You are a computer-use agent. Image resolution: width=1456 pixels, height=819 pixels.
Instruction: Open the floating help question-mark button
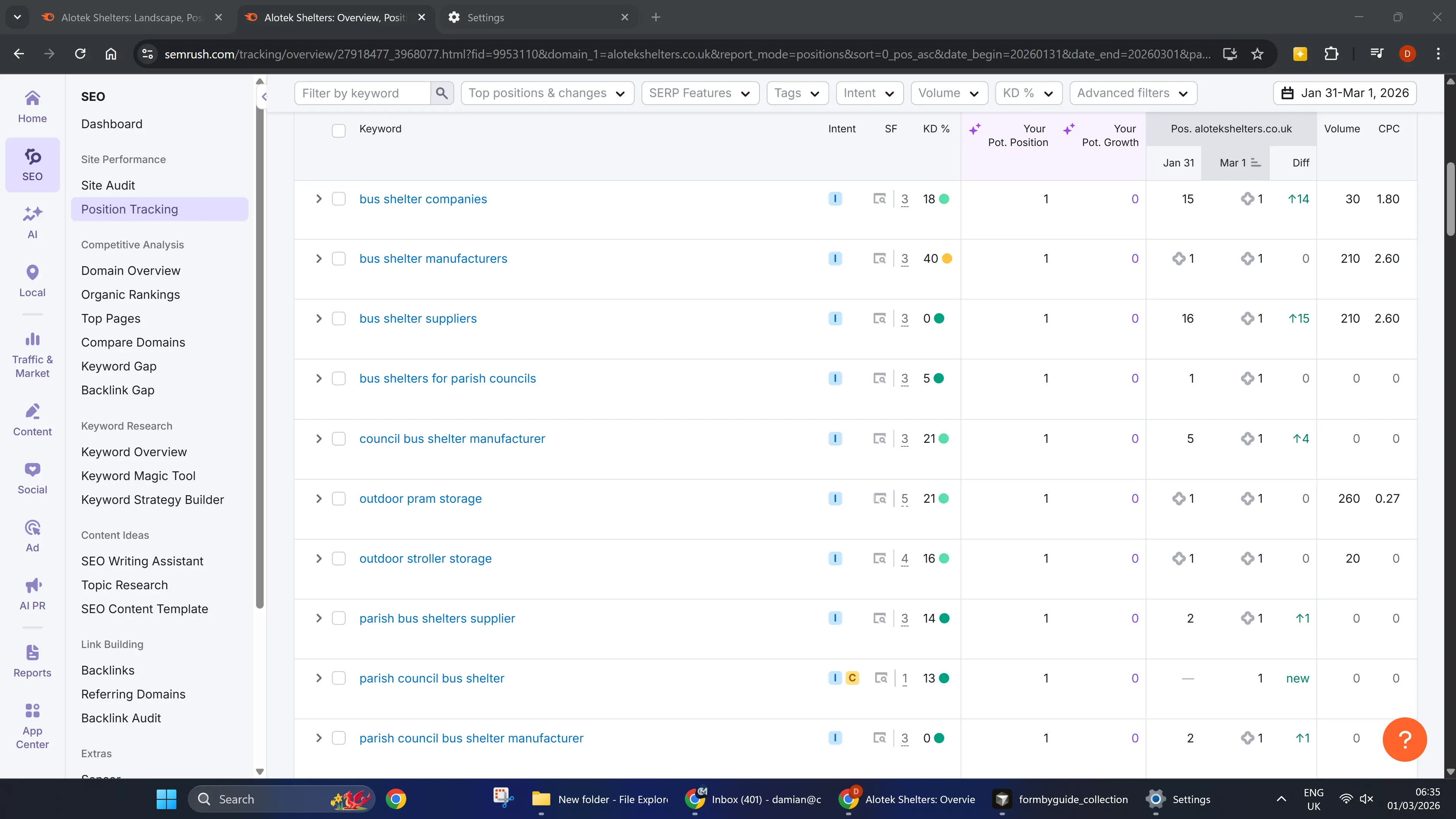point(1405,739)
